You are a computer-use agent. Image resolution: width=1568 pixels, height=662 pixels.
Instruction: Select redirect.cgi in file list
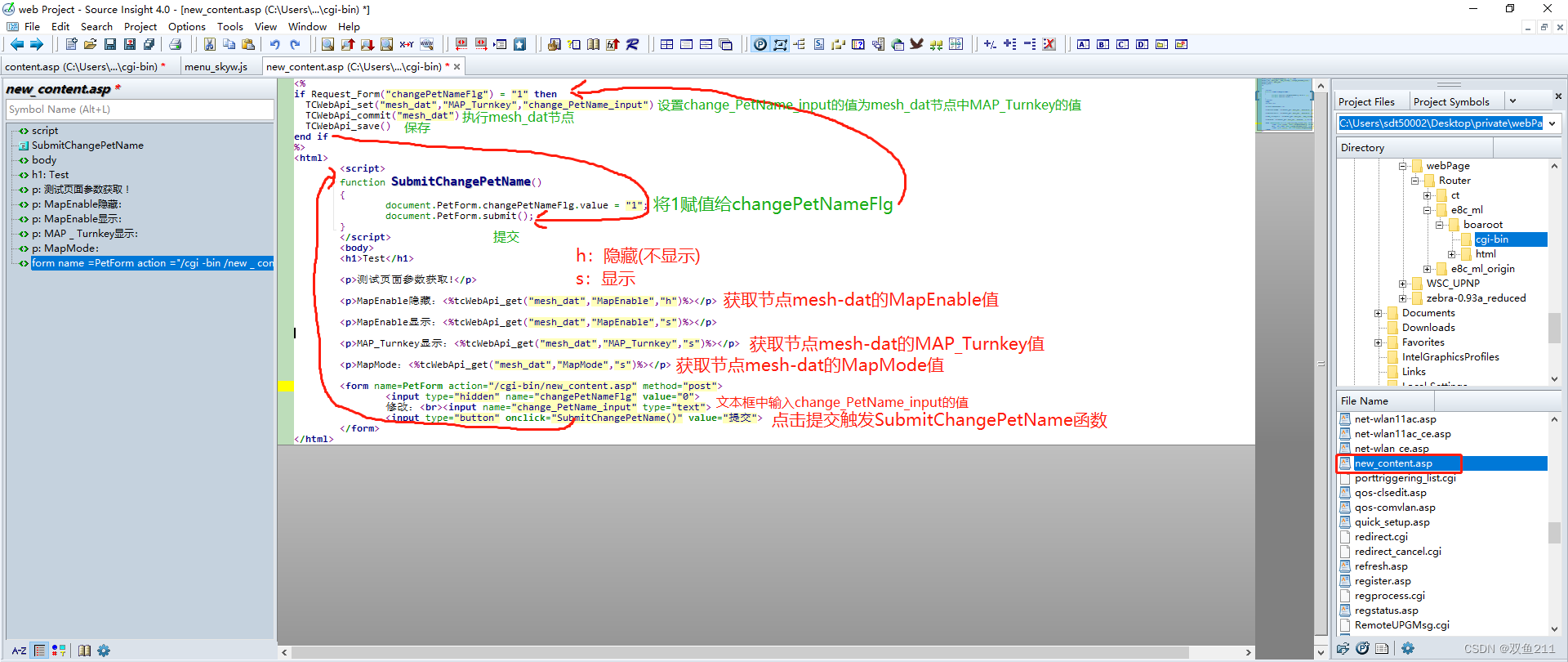[1381, 537]
